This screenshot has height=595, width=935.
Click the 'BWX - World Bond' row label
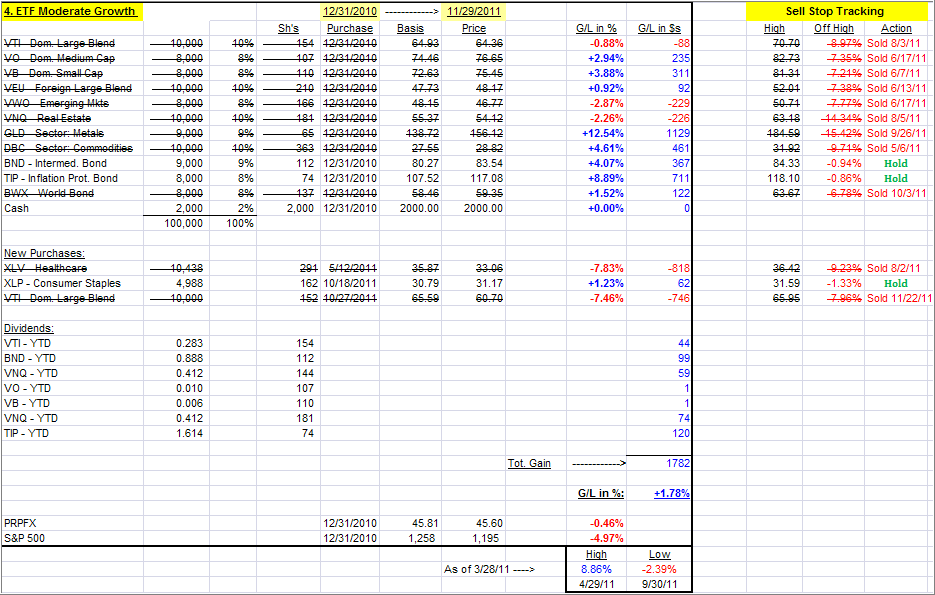coord(49,193)
